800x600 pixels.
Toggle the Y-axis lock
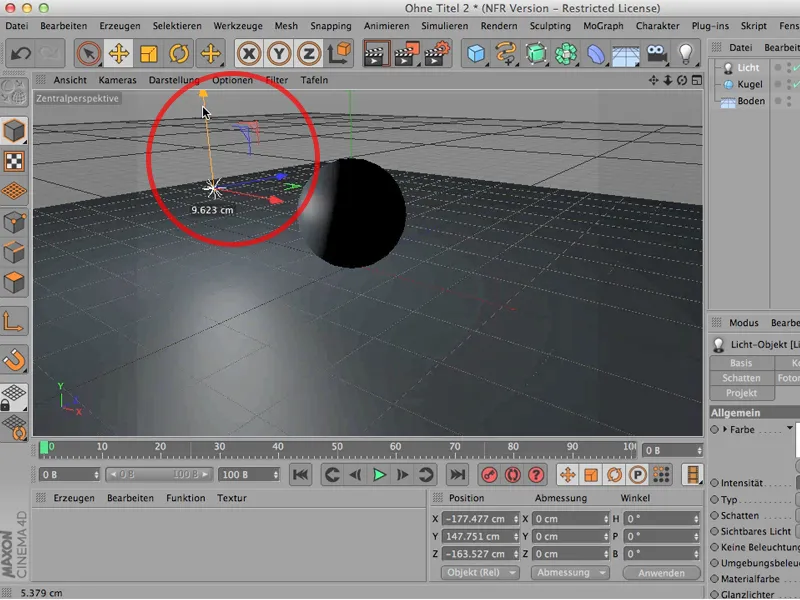click(x=280, y=52)
